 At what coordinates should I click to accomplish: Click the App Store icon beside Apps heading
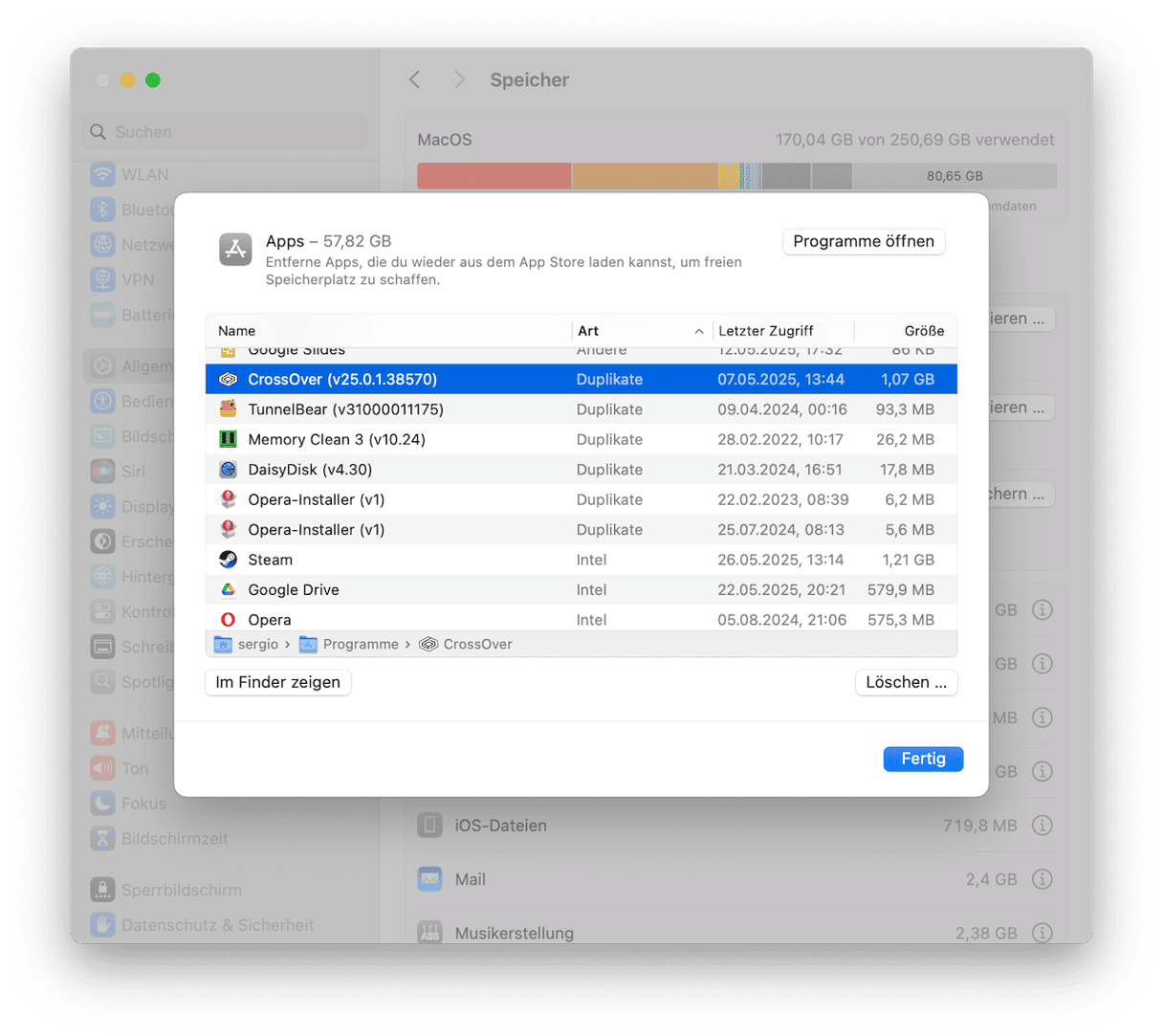(235, 250)
